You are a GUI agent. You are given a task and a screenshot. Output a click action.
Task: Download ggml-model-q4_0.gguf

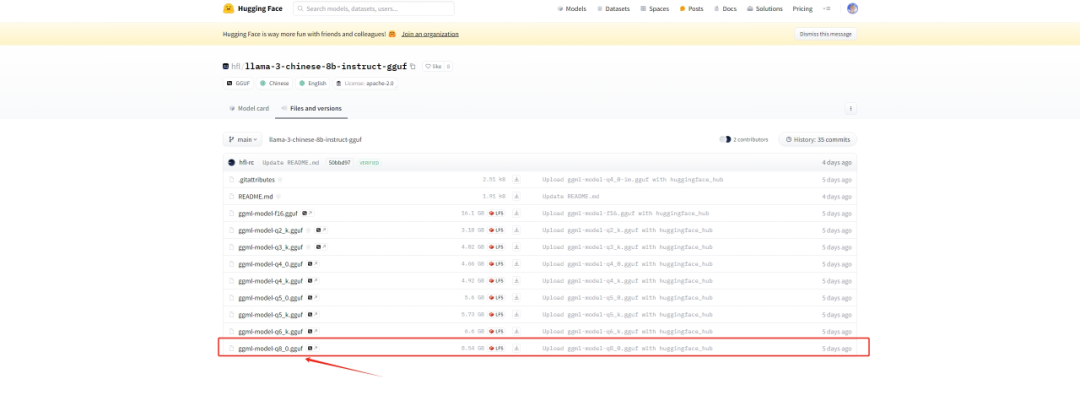click(517, 264)
